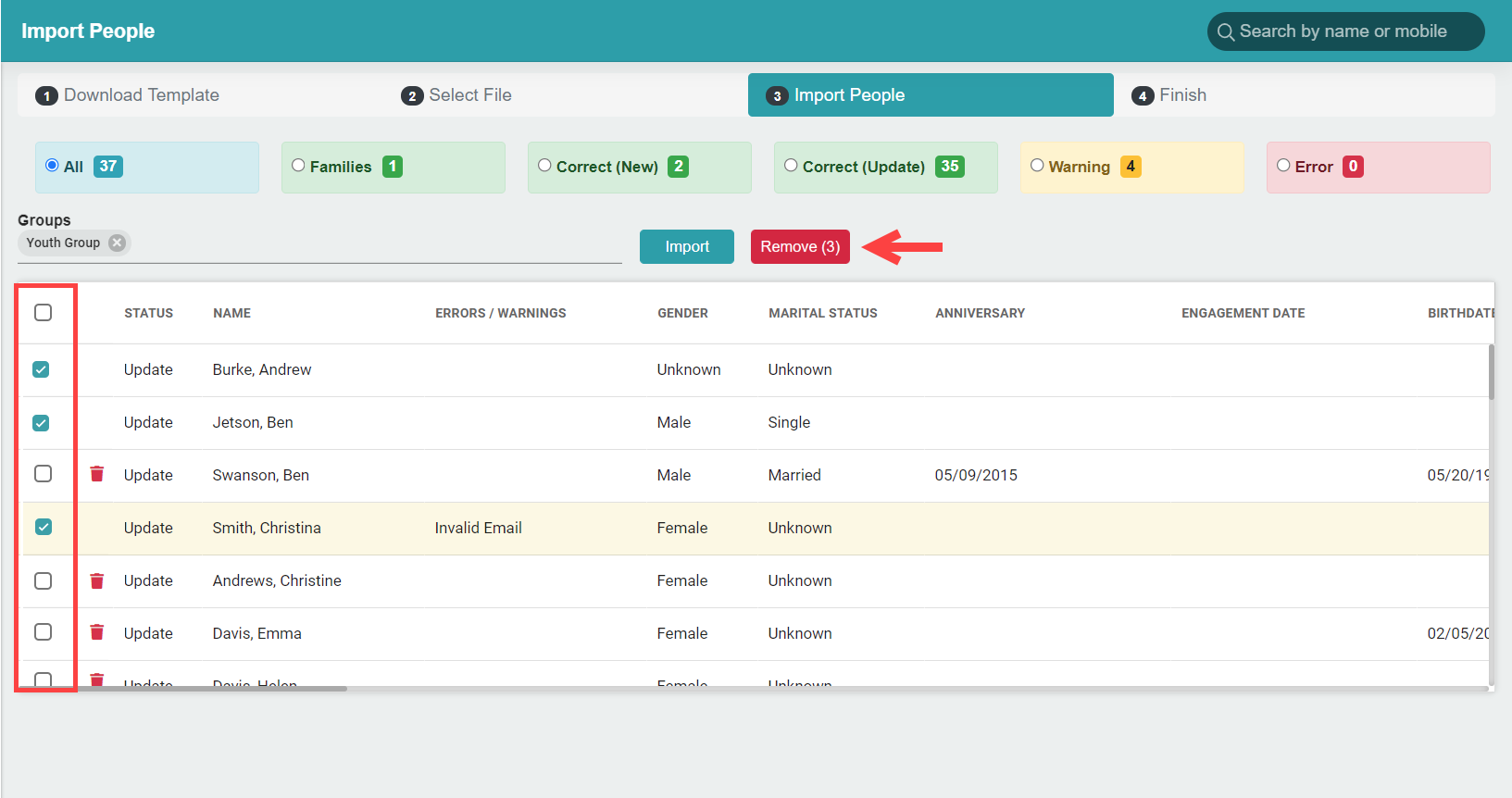This screenshot has width=1512, height=798.
Task: Click the name Burke, Andrew
Action: 262,369
